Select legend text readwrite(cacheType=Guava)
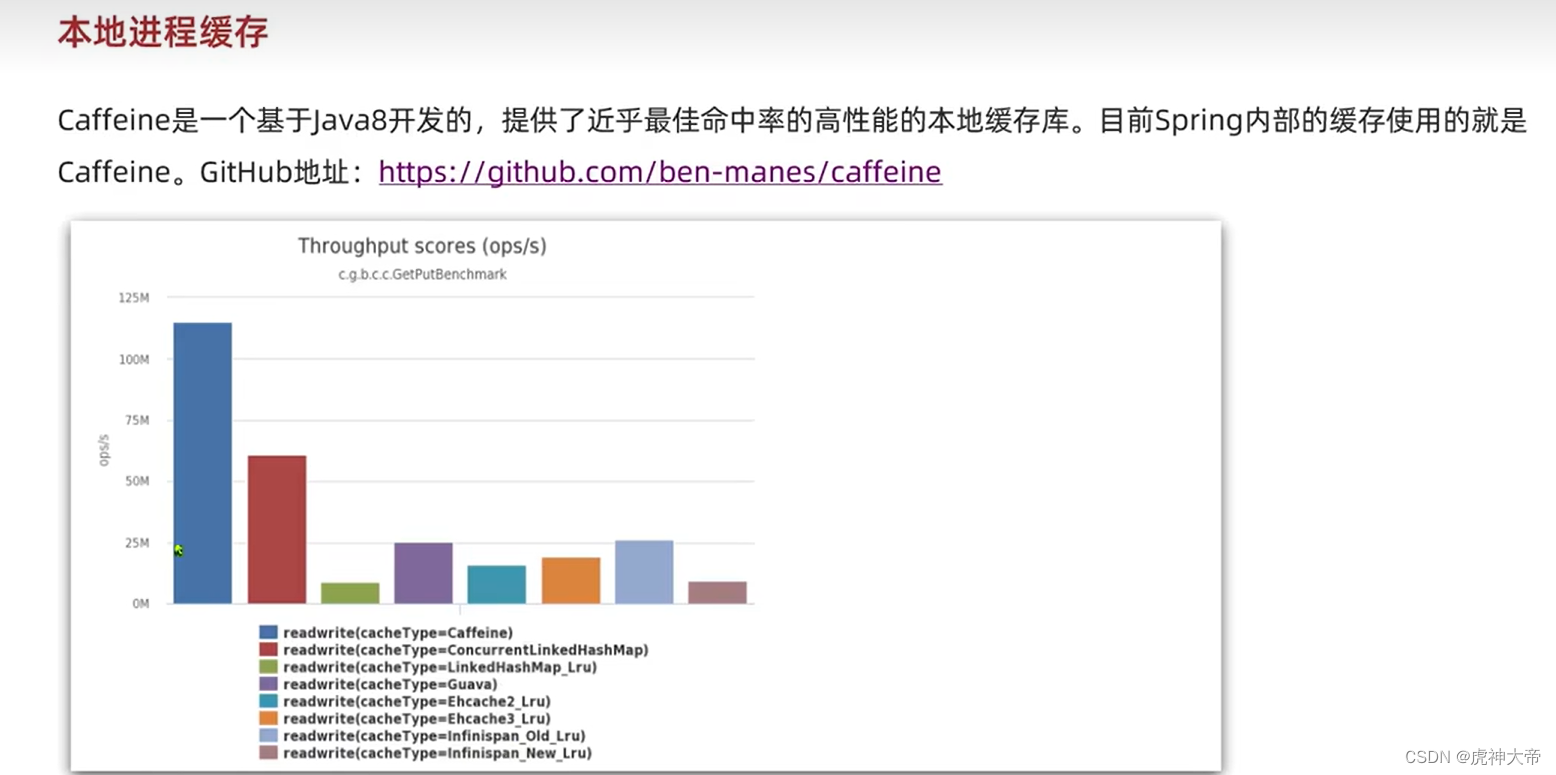 click(390, 684)
